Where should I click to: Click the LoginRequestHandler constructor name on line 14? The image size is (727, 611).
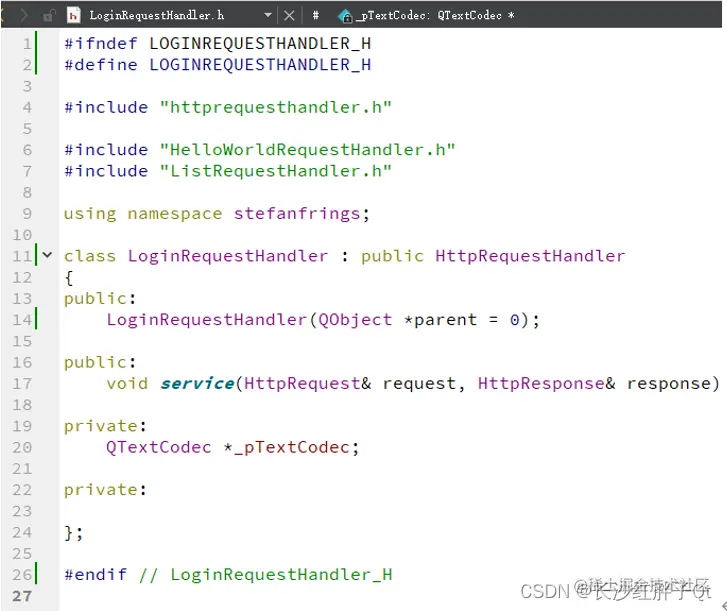click(206, 320)
